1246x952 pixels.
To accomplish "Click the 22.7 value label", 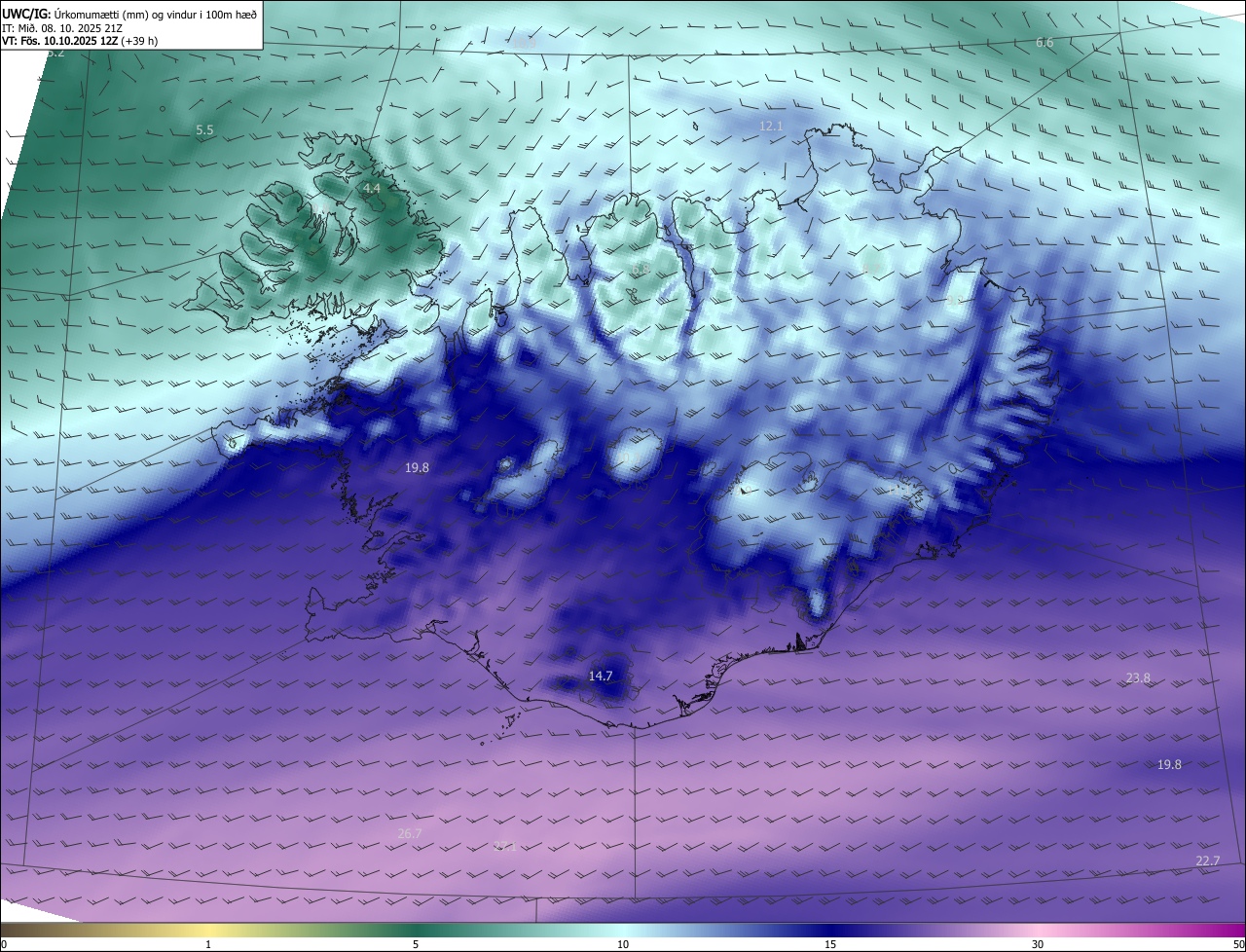I will pyautogui.click(x=1207, y=860).
